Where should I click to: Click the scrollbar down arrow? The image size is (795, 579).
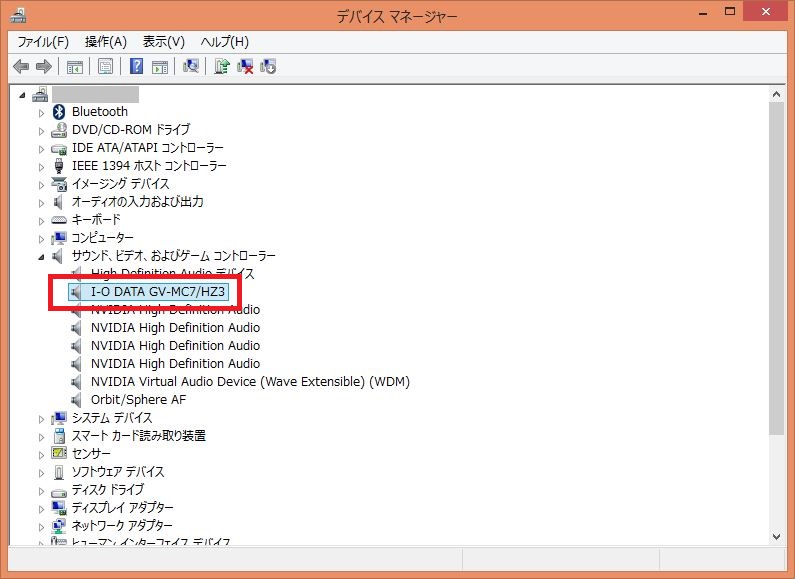click(x=776, y=536)
